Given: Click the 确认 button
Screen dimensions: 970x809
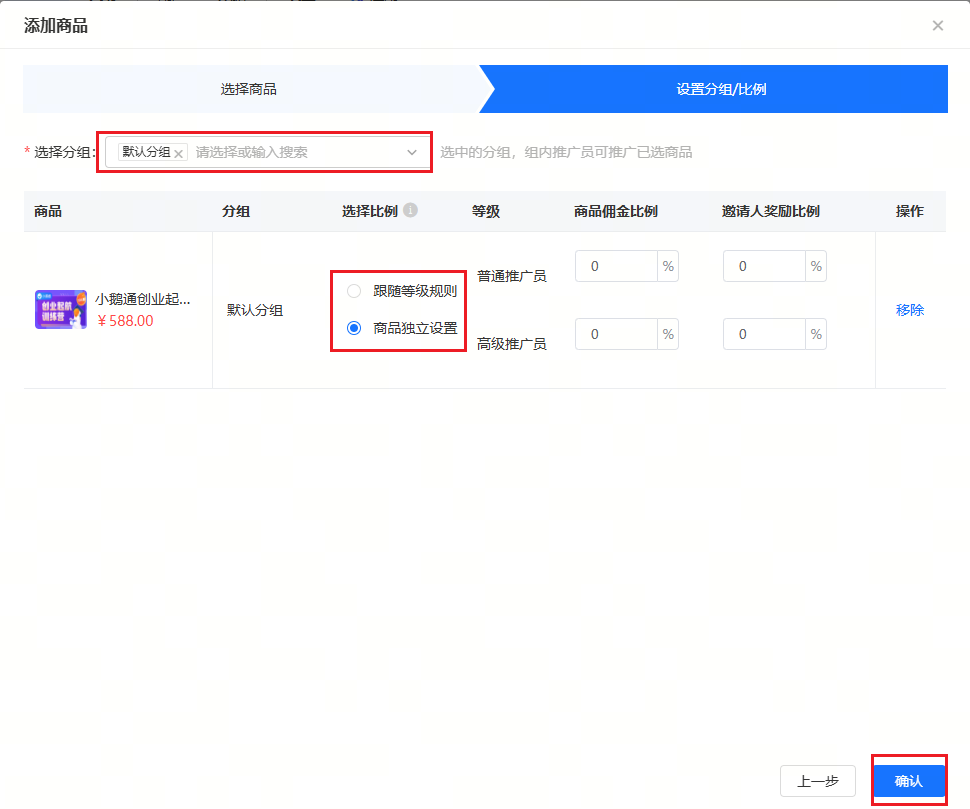Looking at the screenshot, I should click(908, 781).
